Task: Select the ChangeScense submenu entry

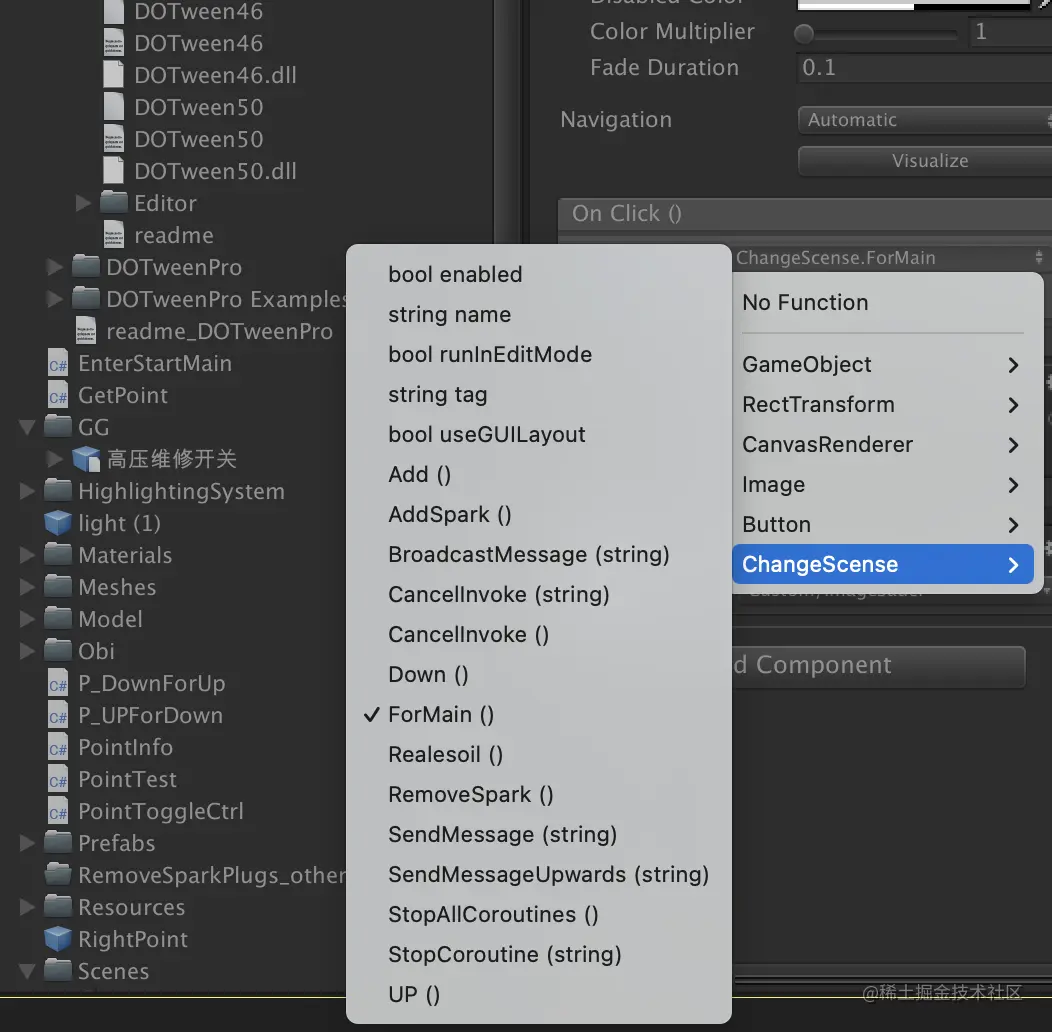Action: pos(882,564)
